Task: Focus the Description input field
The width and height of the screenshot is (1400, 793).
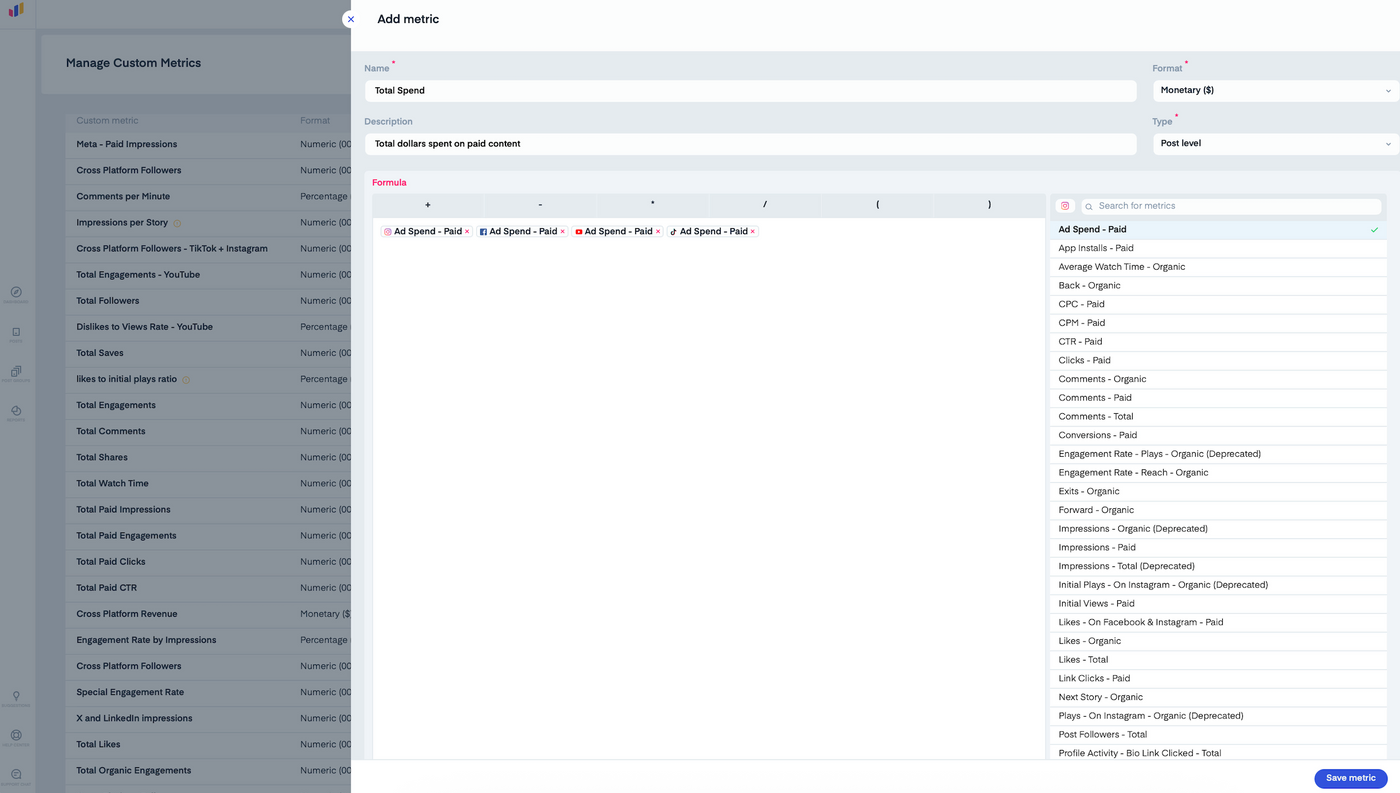Action: (x=750, y=144)
